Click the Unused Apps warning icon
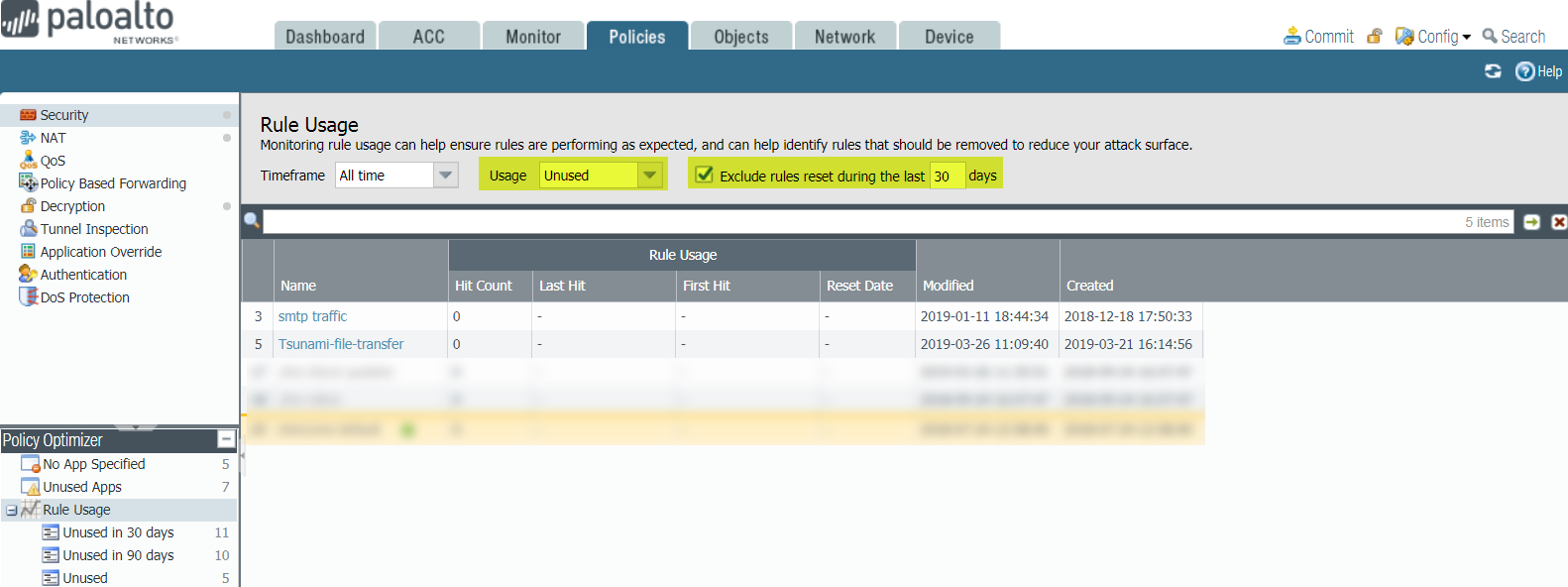Viewport: 1568px width, 587px height. pyautogui.click(x=31, y=487)
